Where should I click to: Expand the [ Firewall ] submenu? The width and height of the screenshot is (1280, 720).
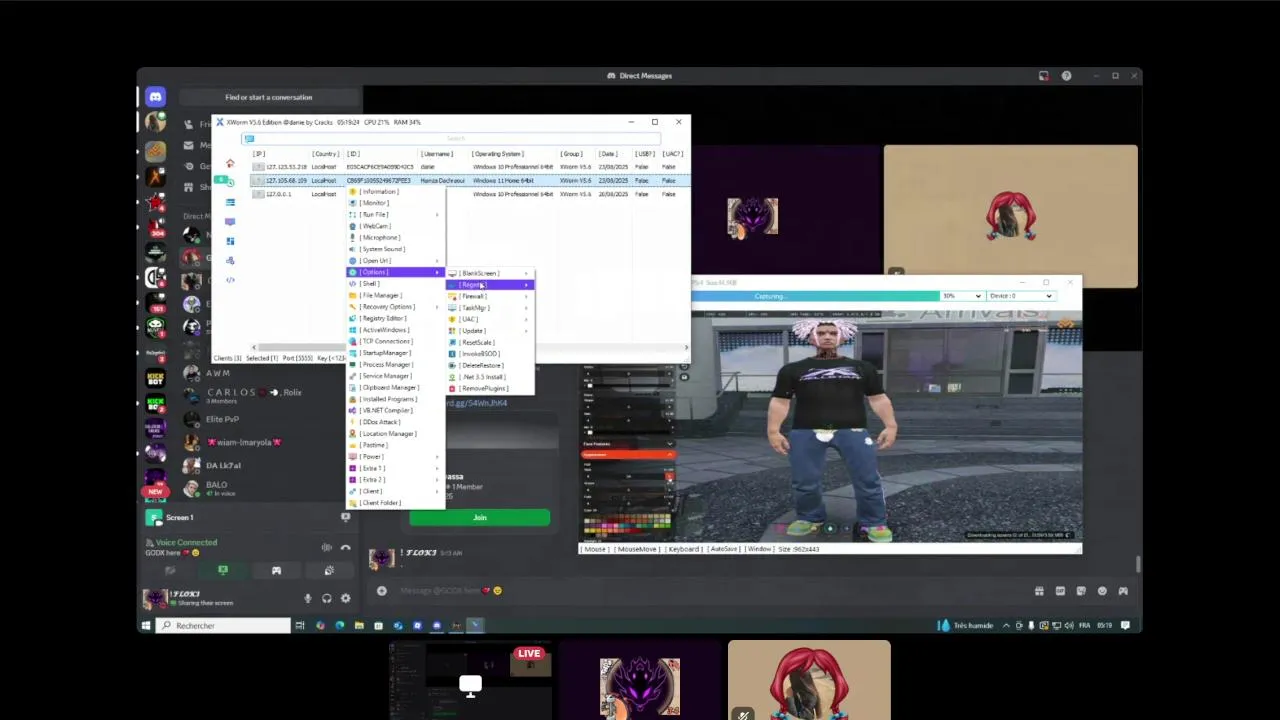(490, 297)
